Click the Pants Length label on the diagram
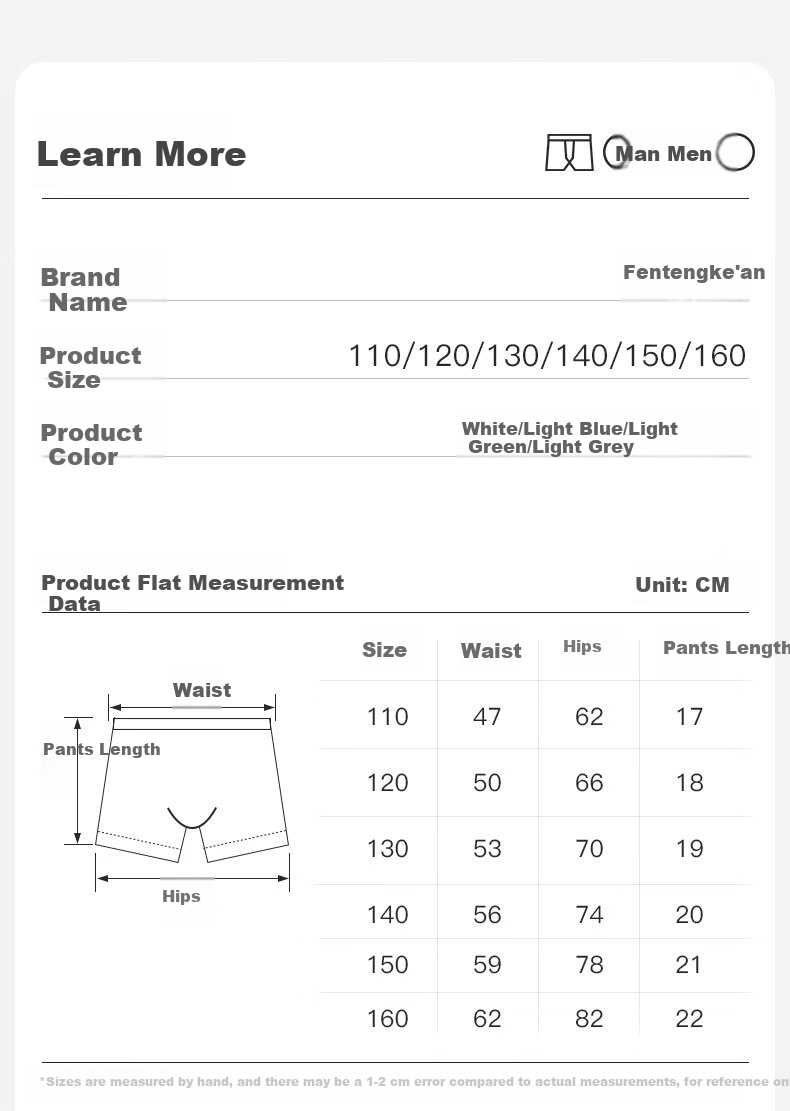This screenshot has width=790, height=1111. click(102, 749)
